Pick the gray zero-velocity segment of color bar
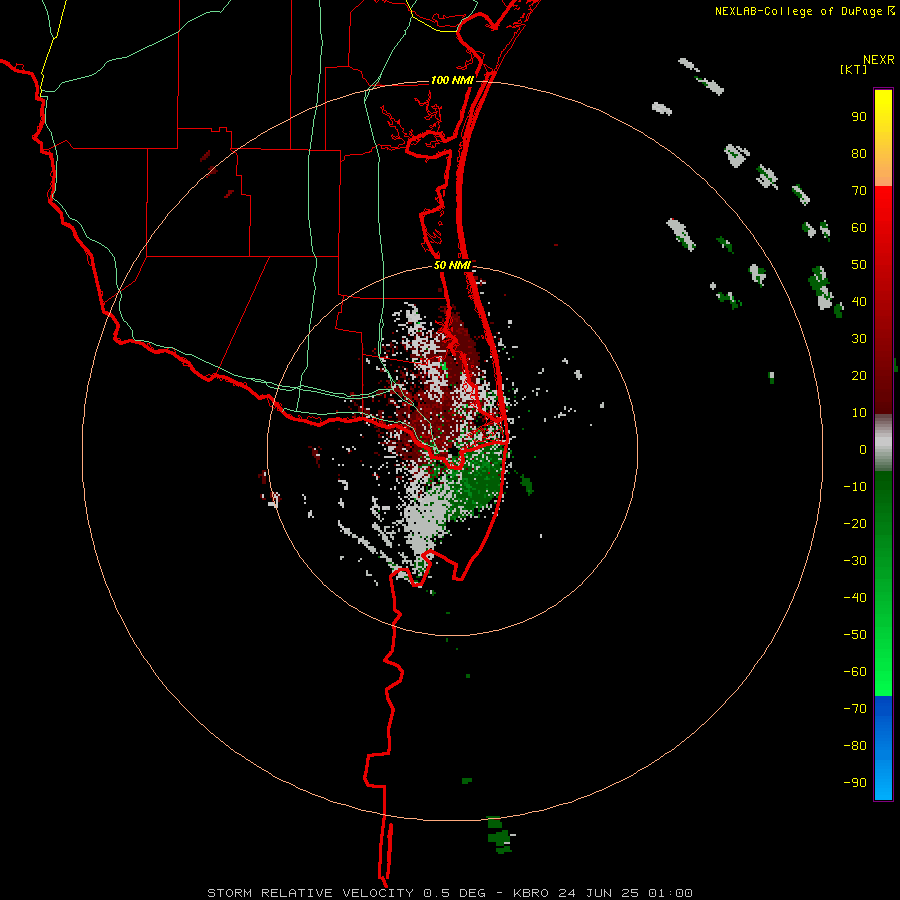This screenshot has width=900, height=900. point(883,443)
